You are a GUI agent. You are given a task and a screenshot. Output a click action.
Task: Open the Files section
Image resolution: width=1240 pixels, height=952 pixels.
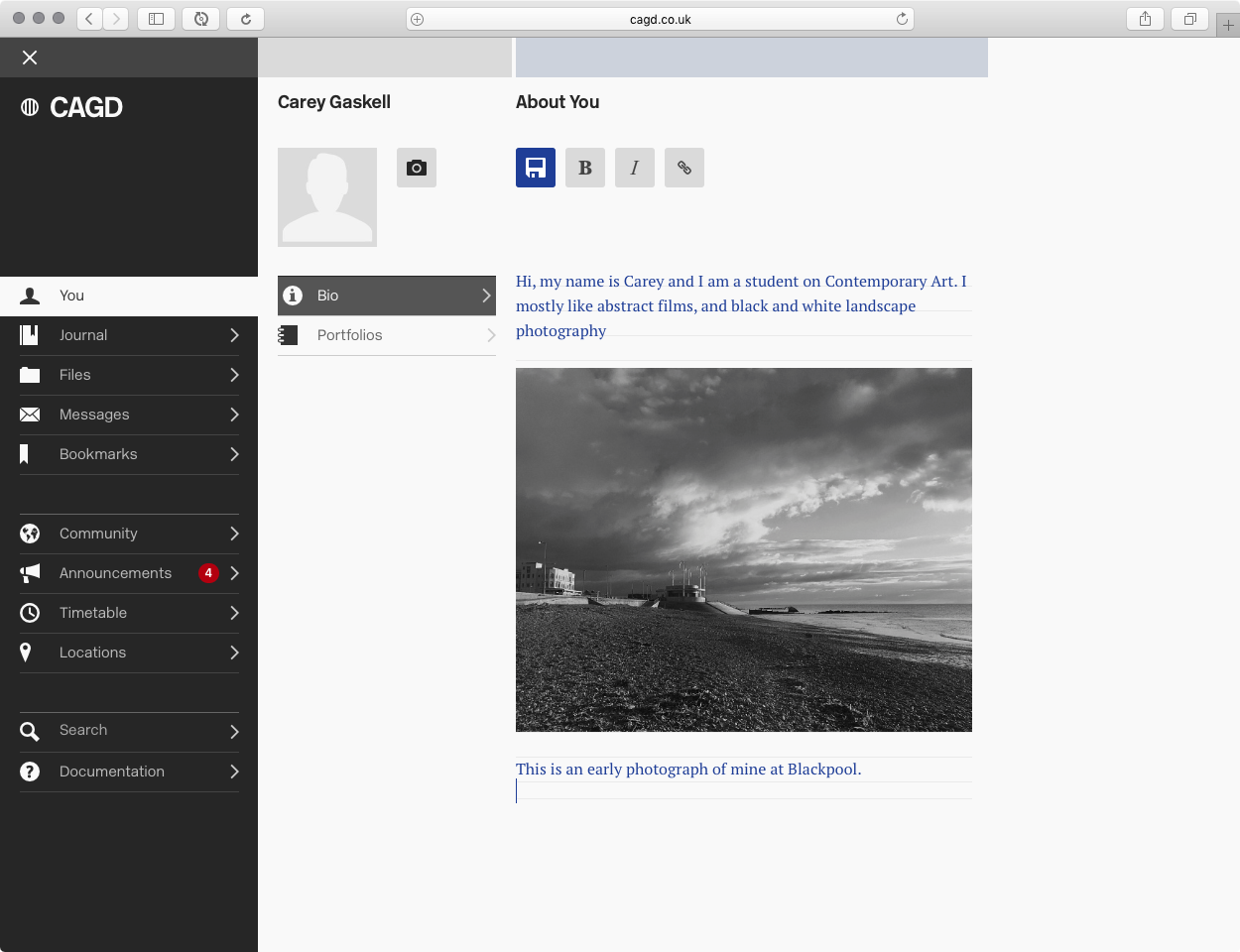[129, 375]
